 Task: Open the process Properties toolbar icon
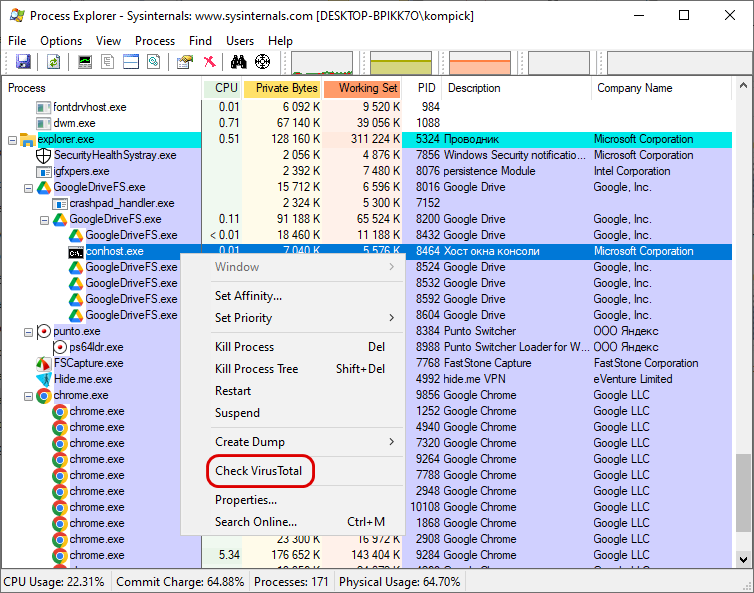(x=185, y=62)
